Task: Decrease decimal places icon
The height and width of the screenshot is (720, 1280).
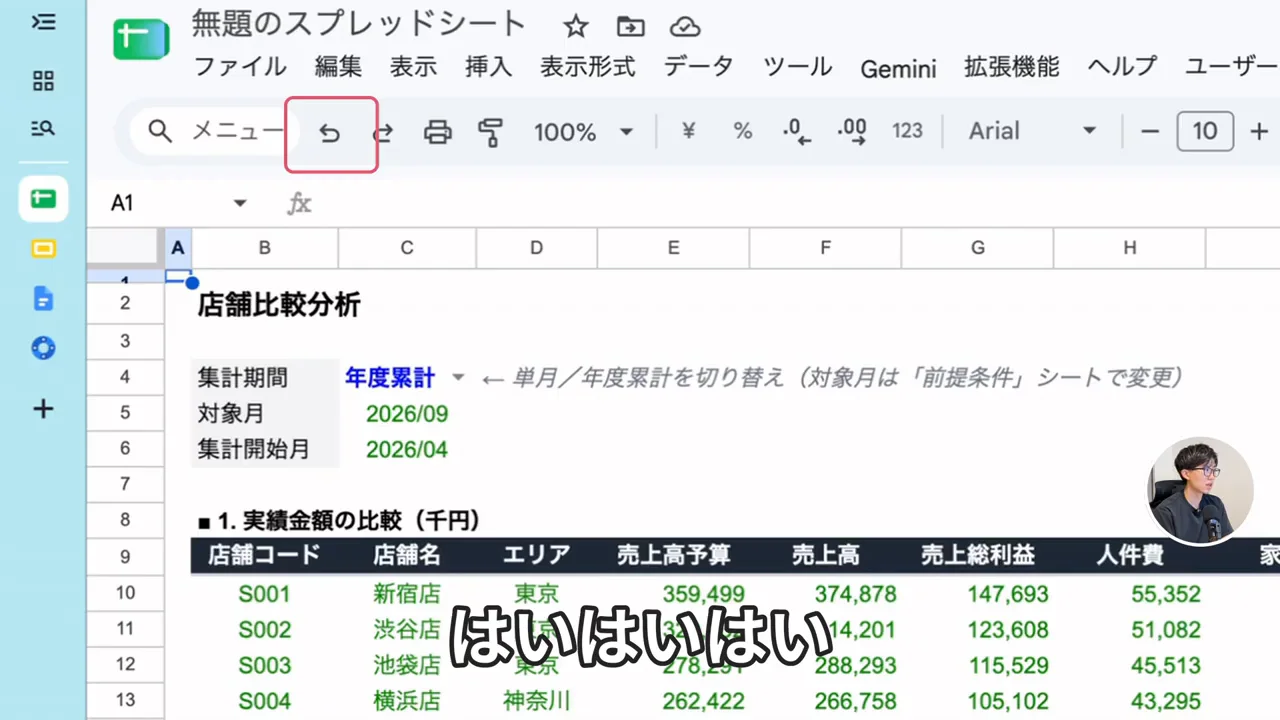Action: (797, 132)
